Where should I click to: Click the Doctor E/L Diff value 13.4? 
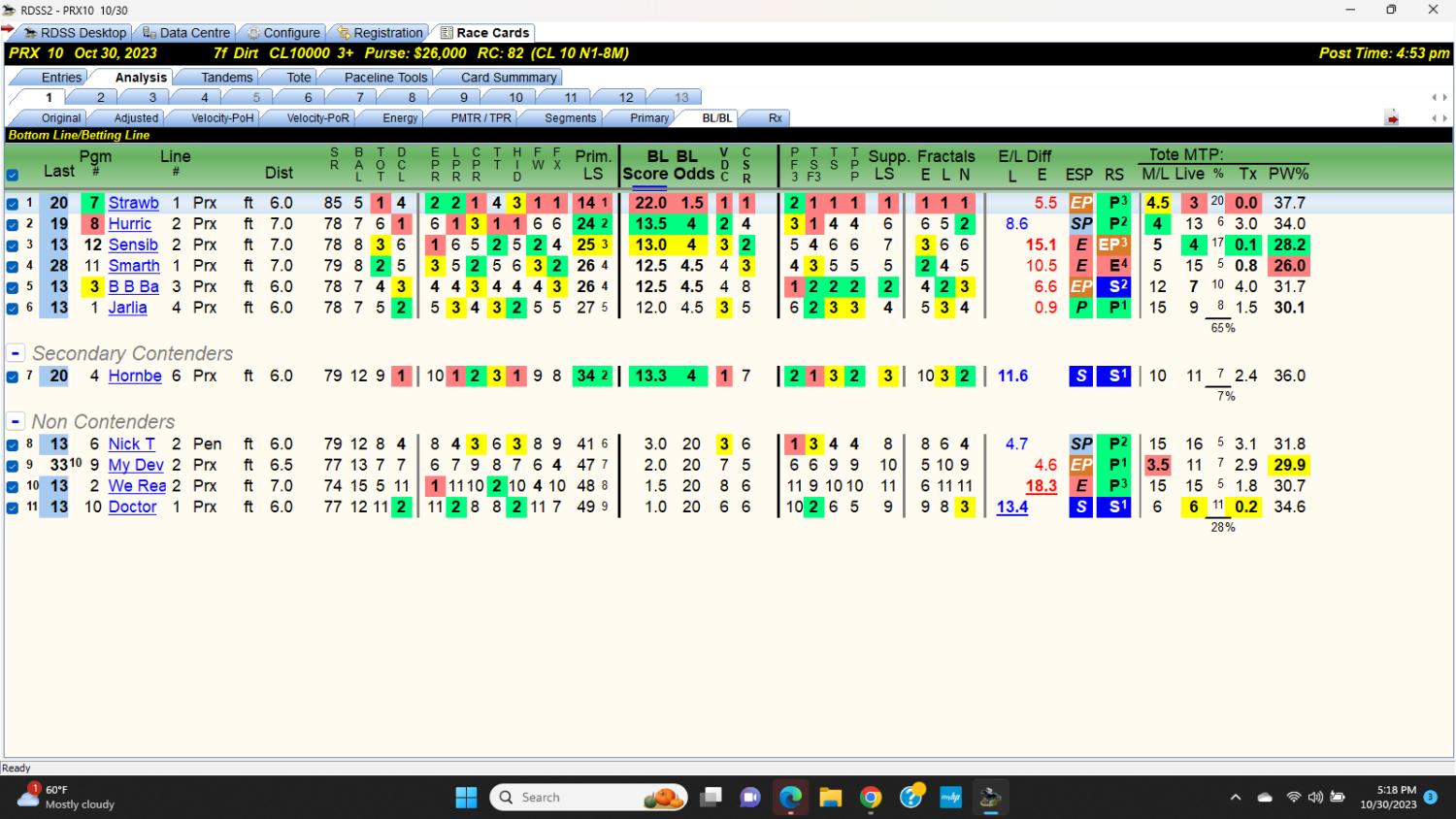pyautogui.click(x=1012, y=508)
